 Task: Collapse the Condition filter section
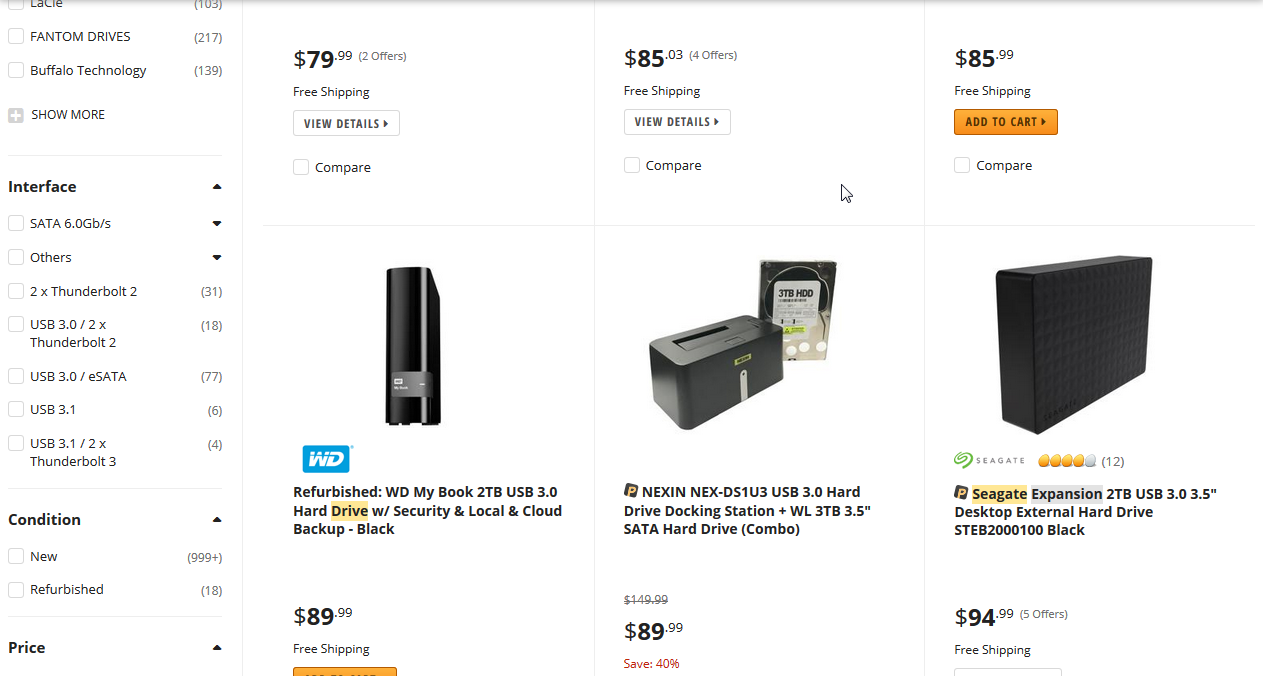(x=217, y=520)
